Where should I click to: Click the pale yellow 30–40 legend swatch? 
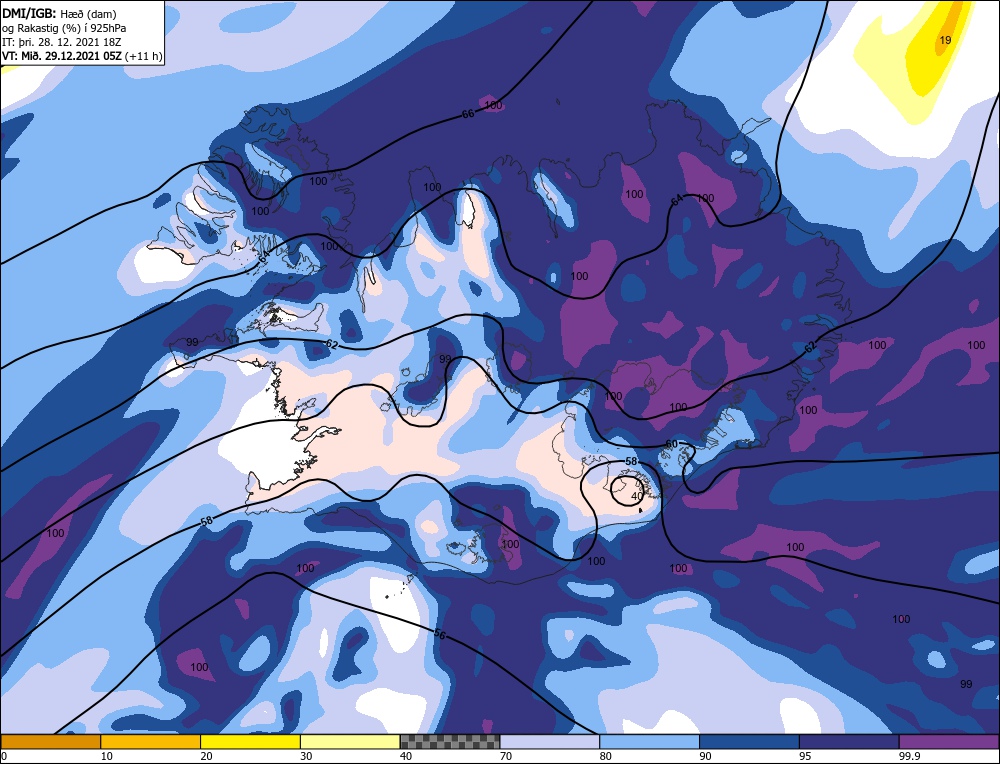coord(350,741)
